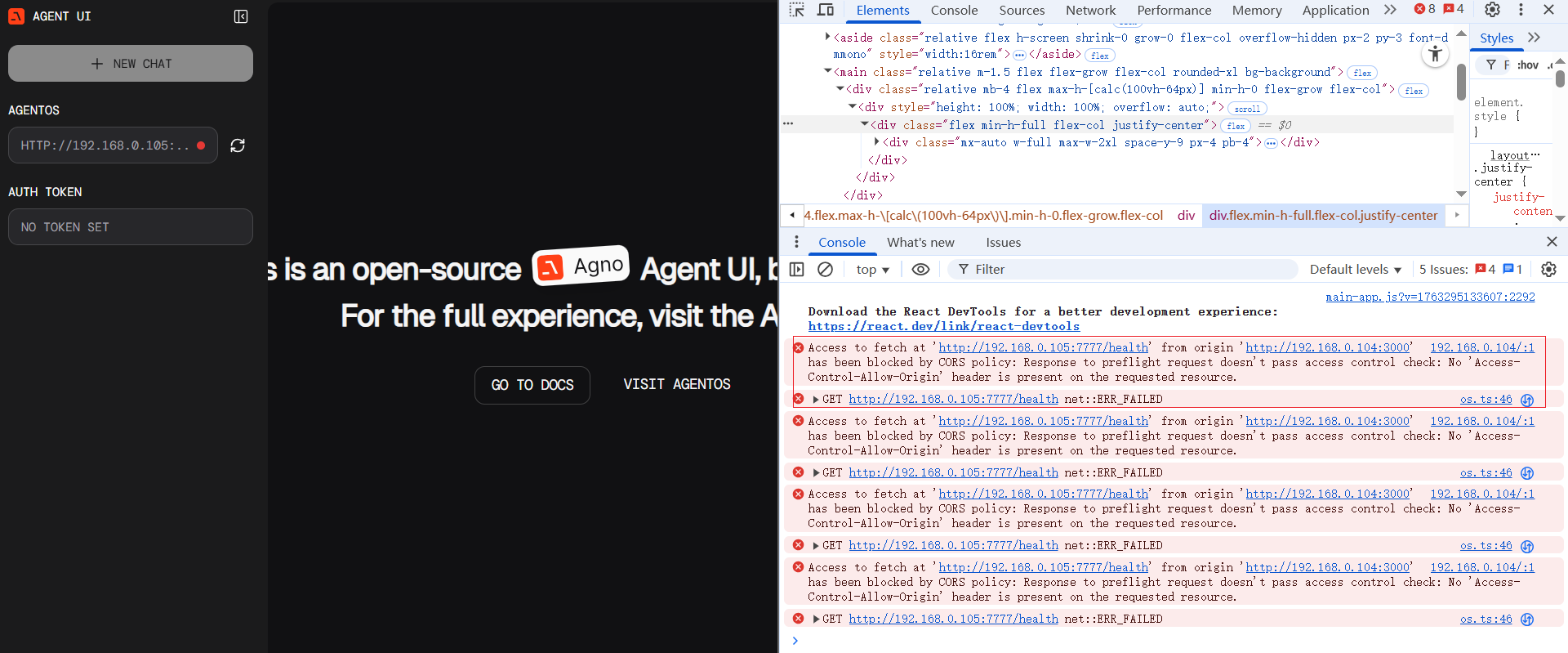The width and height of the screenshot is (1568, 653).
Task: Open the react-devtools download link
Action: 944,326
